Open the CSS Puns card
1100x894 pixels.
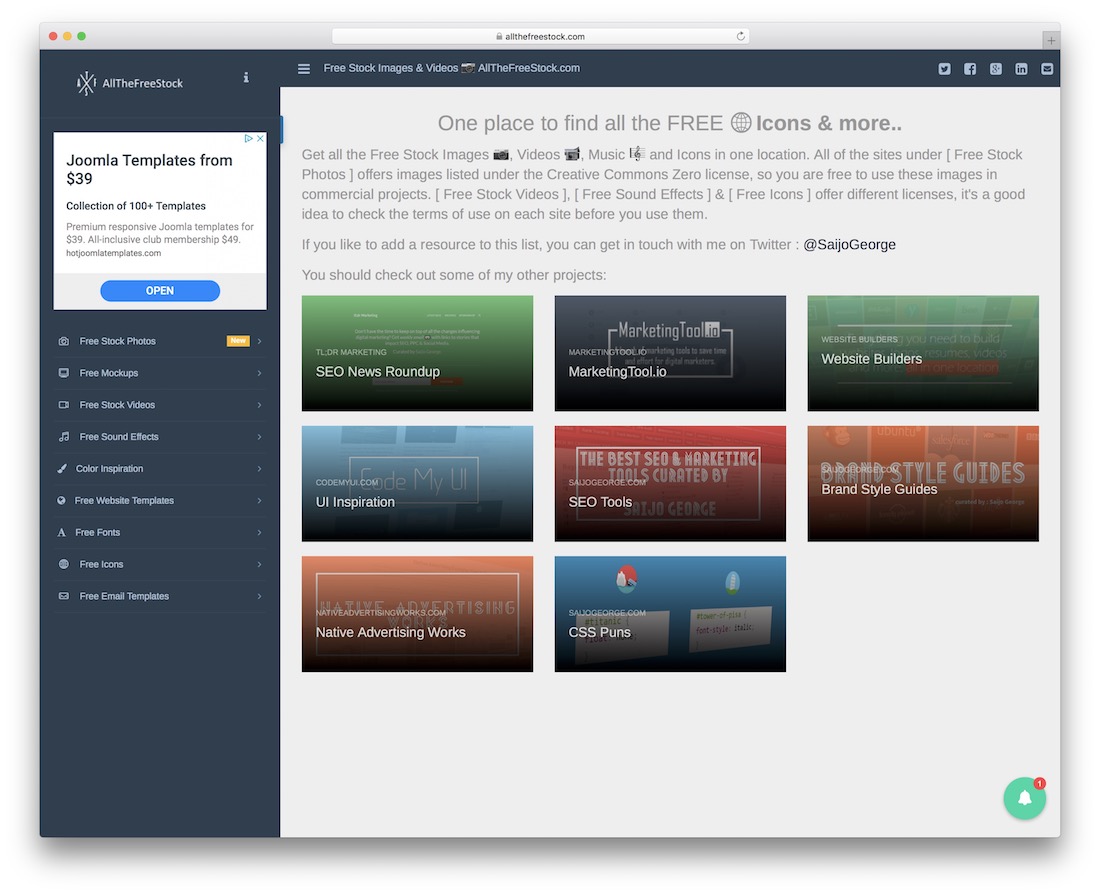point(670,614)
